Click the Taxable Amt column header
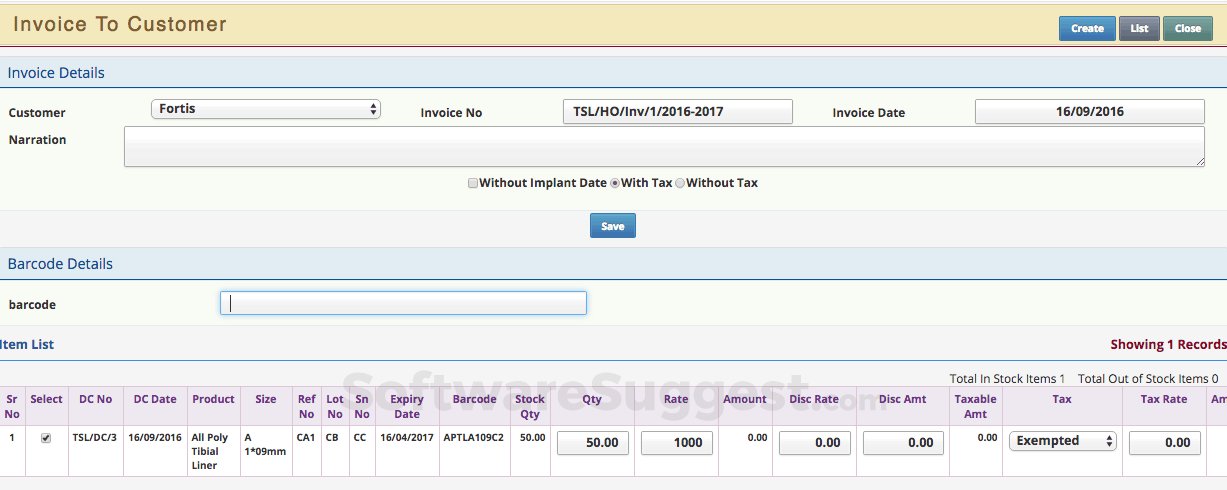 point(975,406)
